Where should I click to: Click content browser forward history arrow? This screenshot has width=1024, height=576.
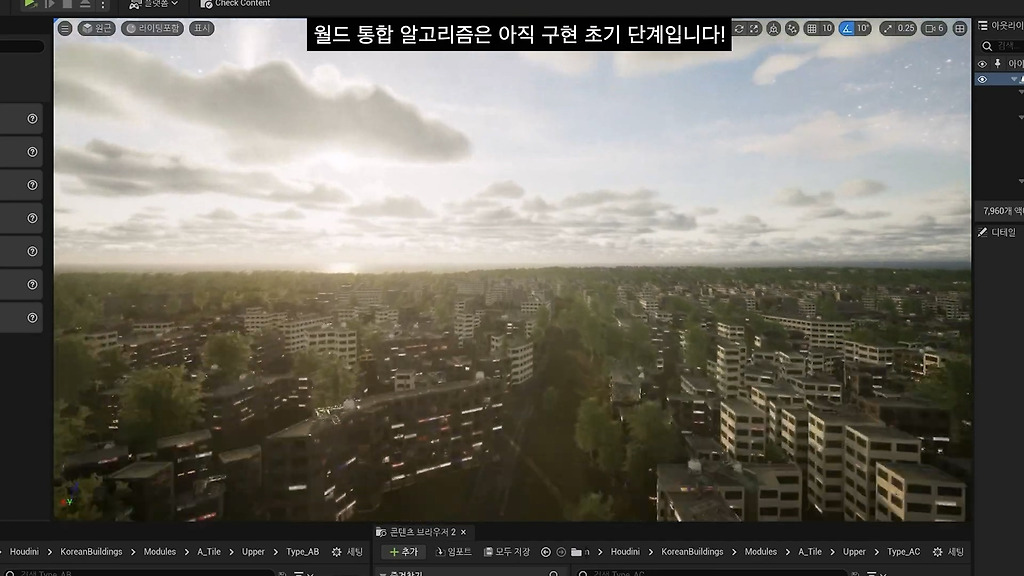coord(561,552)
